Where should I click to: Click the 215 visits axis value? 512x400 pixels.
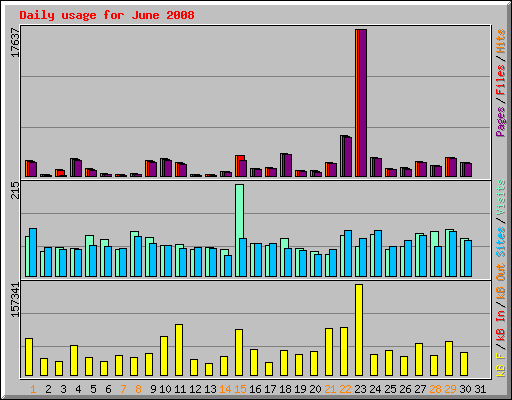pos(15,191)
